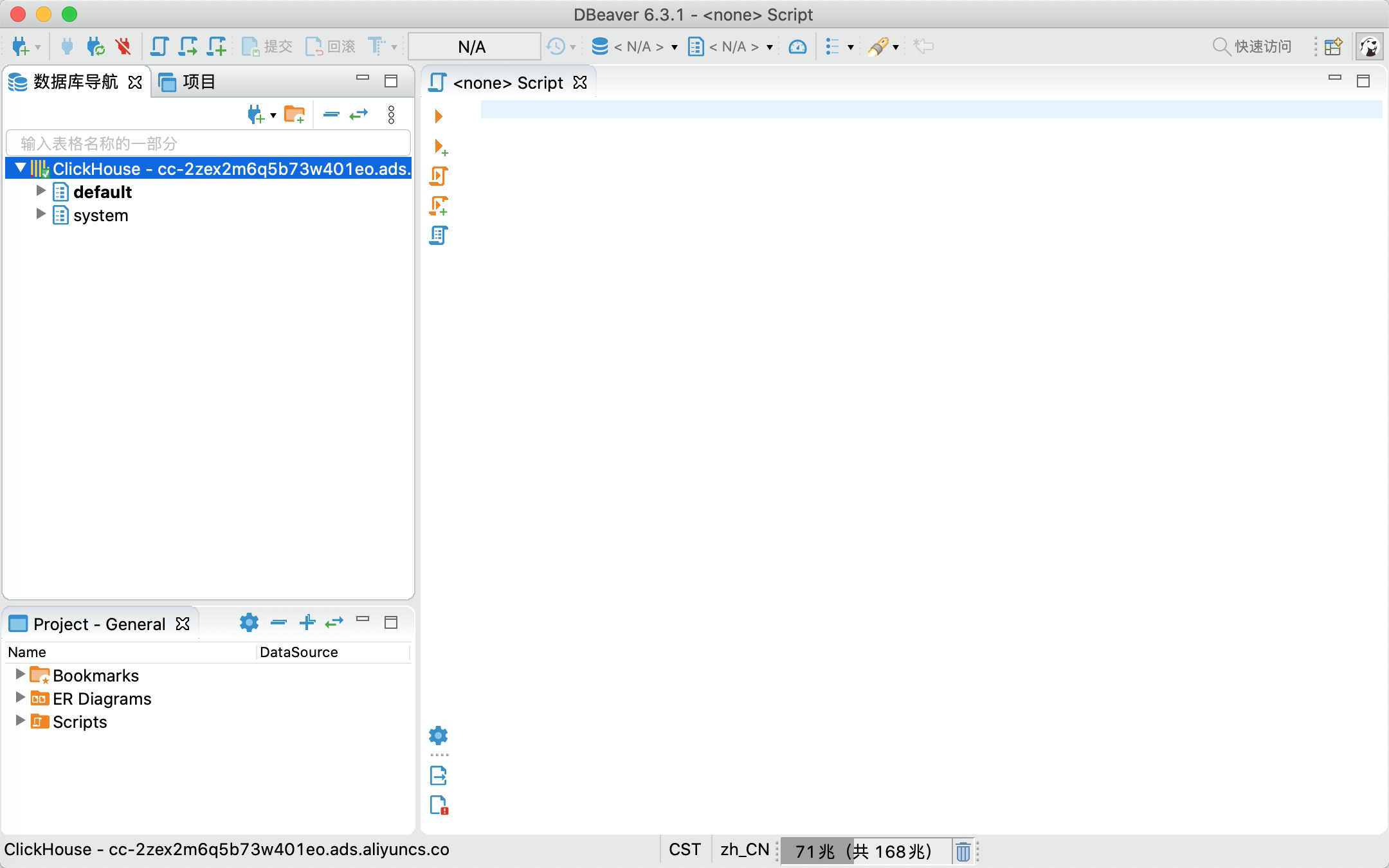Screen dimensions: 1389x868
Task: Click the table name filter field
Action: [208, 143]
